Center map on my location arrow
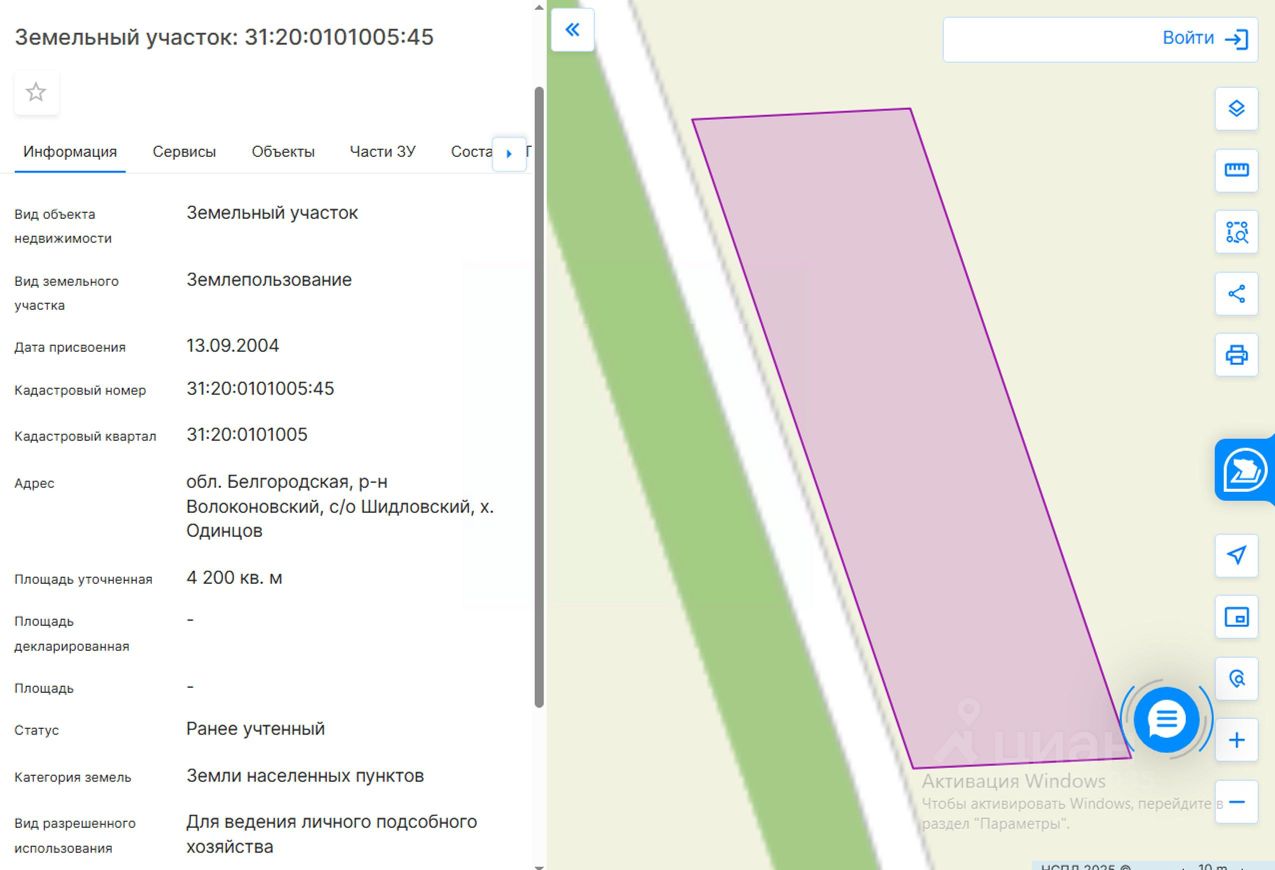Viewport: 1275px width, 870px height. (1236, 555)
